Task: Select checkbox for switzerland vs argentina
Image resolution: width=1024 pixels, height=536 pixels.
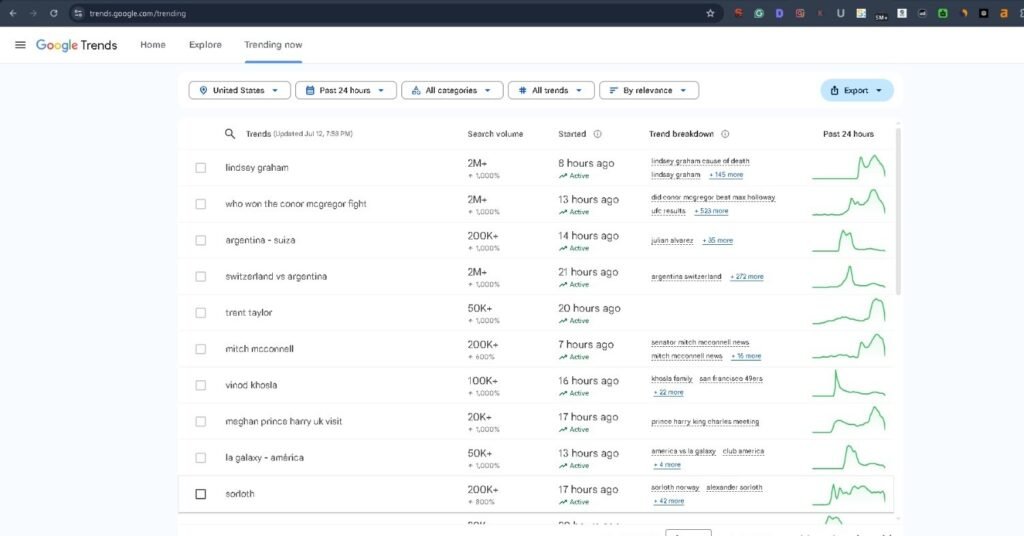Action: coord(200,277)
